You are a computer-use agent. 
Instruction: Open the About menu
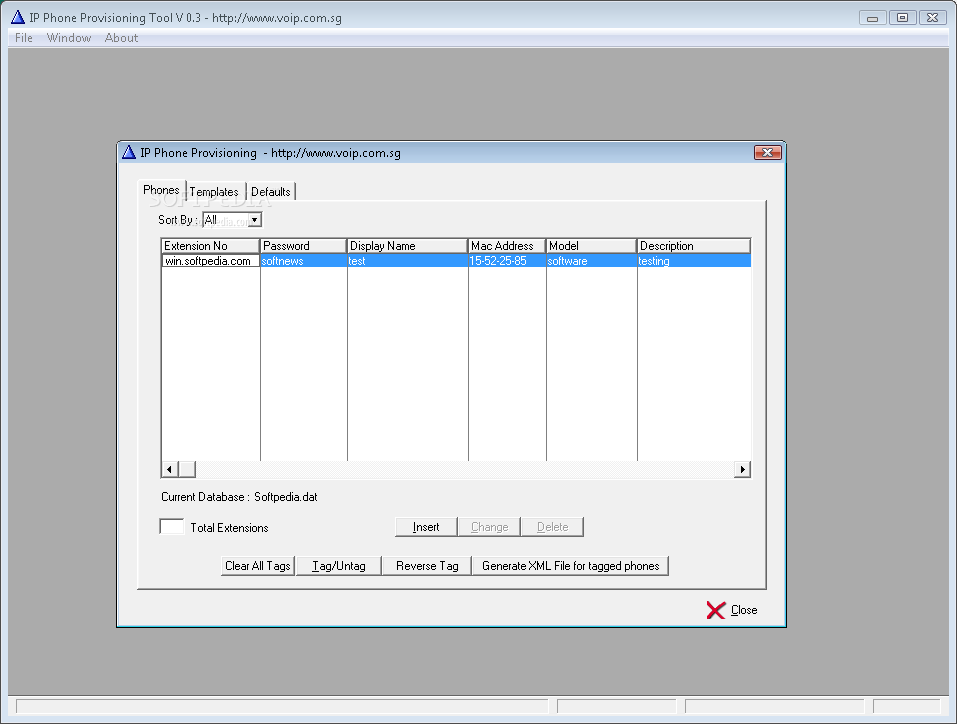point(121,38)
